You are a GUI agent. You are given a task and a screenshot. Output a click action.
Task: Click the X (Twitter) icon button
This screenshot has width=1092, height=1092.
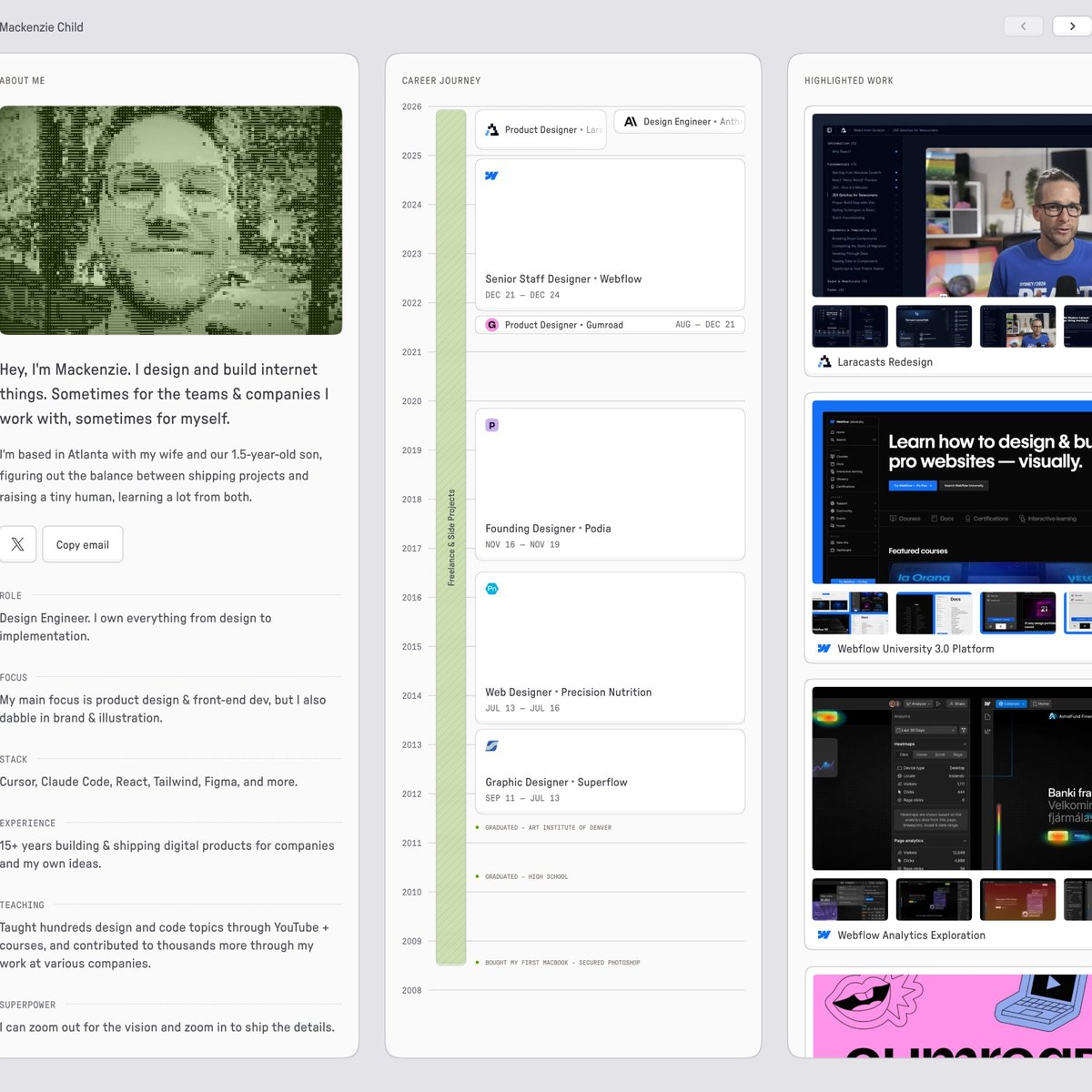[17, 544]
